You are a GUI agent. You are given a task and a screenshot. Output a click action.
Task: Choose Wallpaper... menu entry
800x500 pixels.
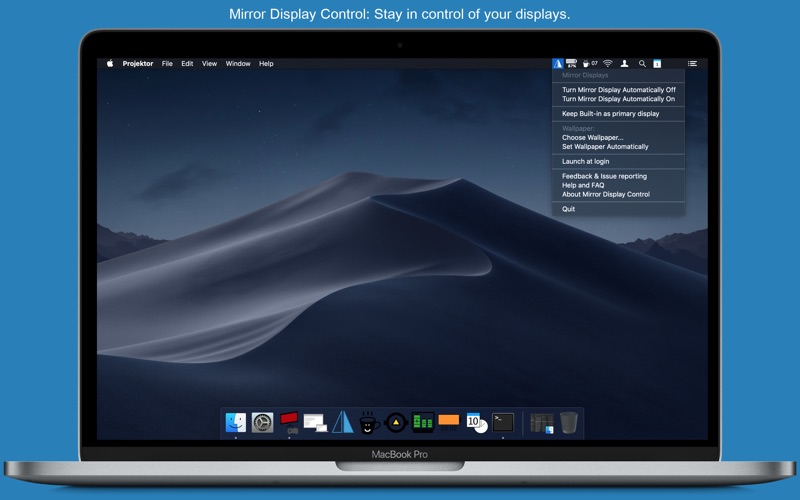coord(618,138)
